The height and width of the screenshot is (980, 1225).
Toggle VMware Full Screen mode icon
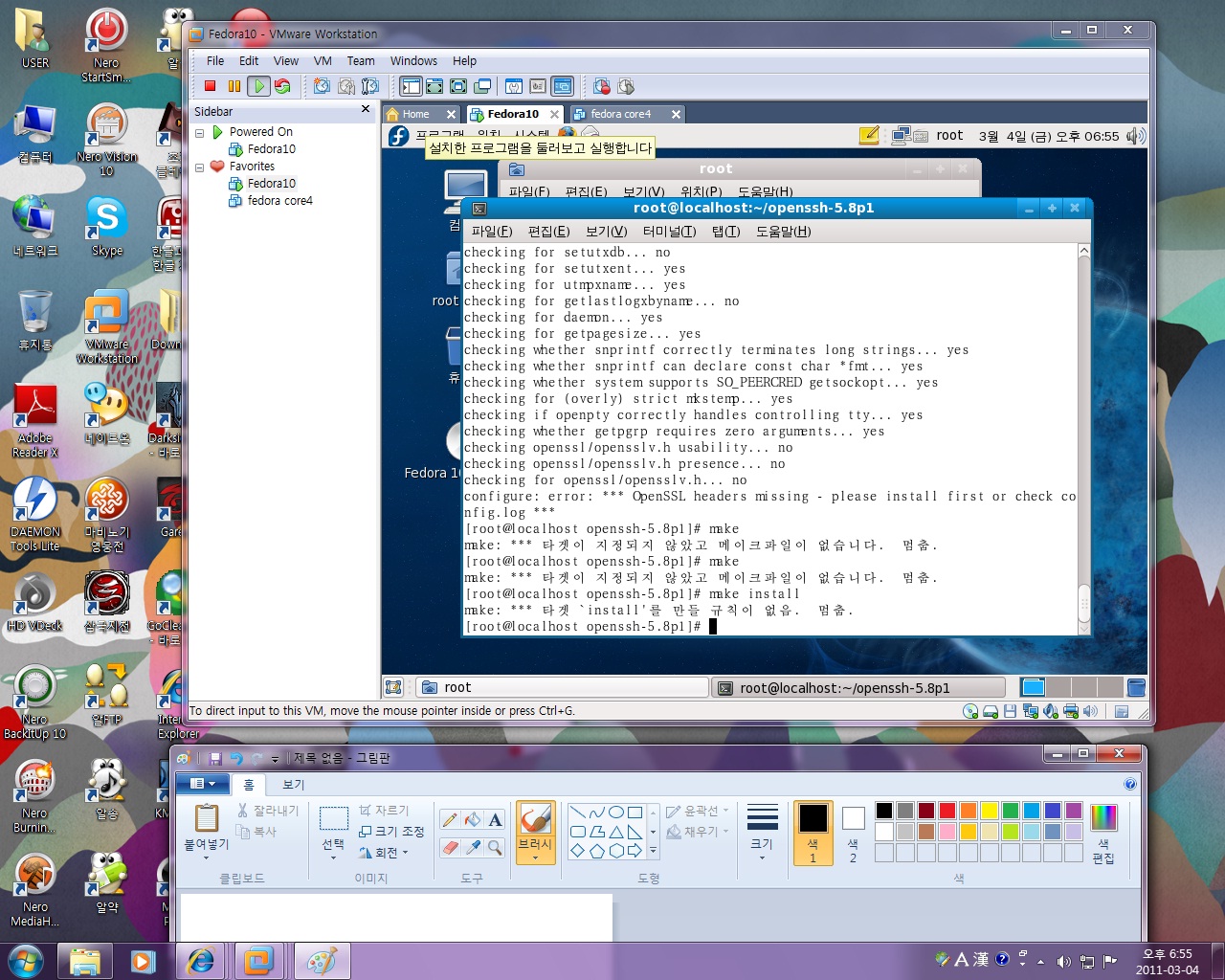click(x=458, y=86)
